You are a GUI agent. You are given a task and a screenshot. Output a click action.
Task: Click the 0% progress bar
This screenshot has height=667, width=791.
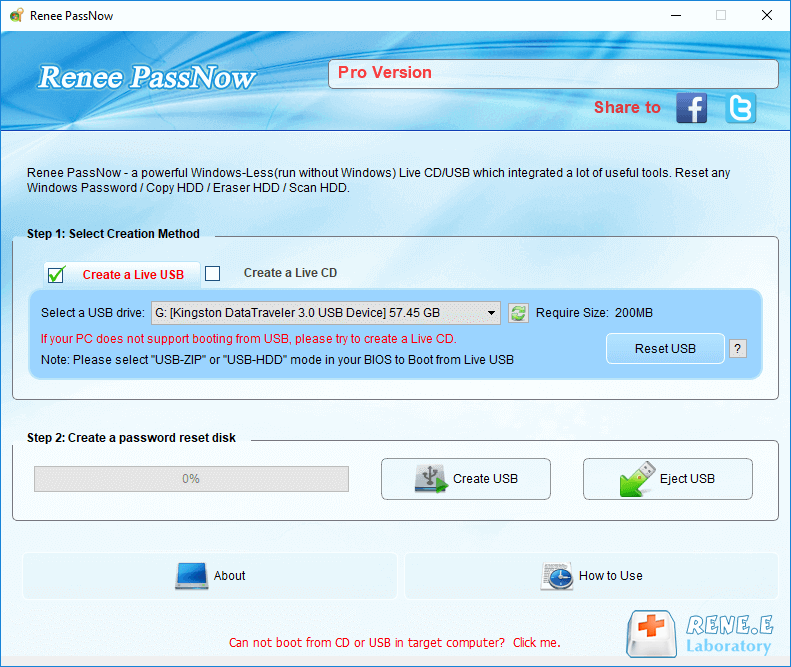point(191,479)
